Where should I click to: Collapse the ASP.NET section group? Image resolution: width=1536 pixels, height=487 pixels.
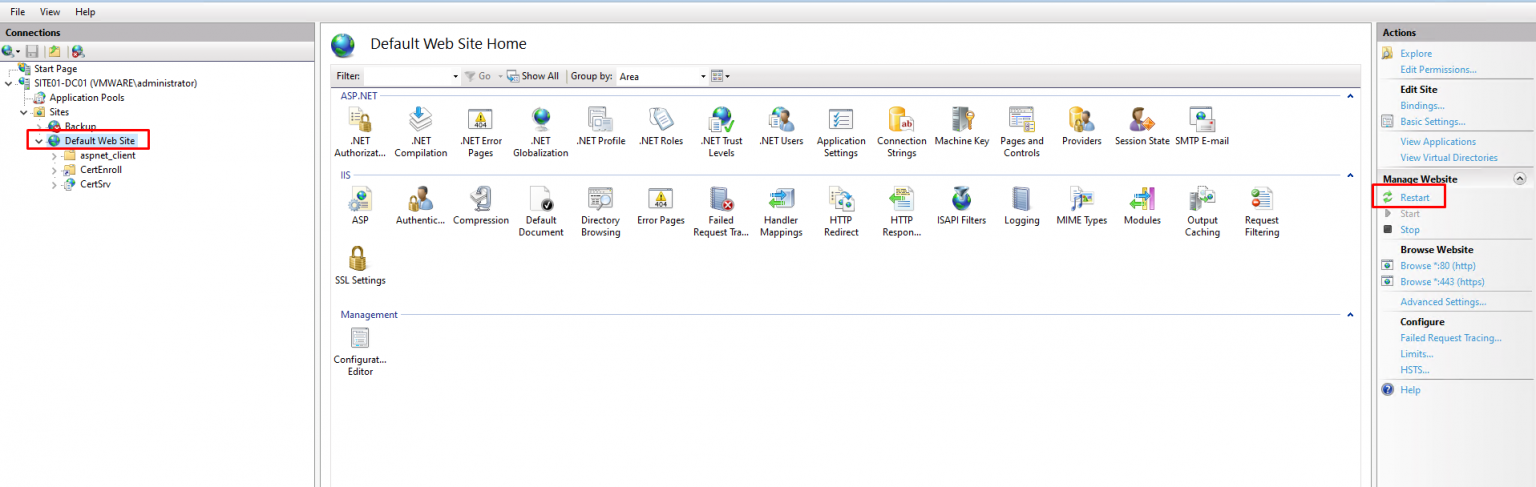tap(1350, 96)
